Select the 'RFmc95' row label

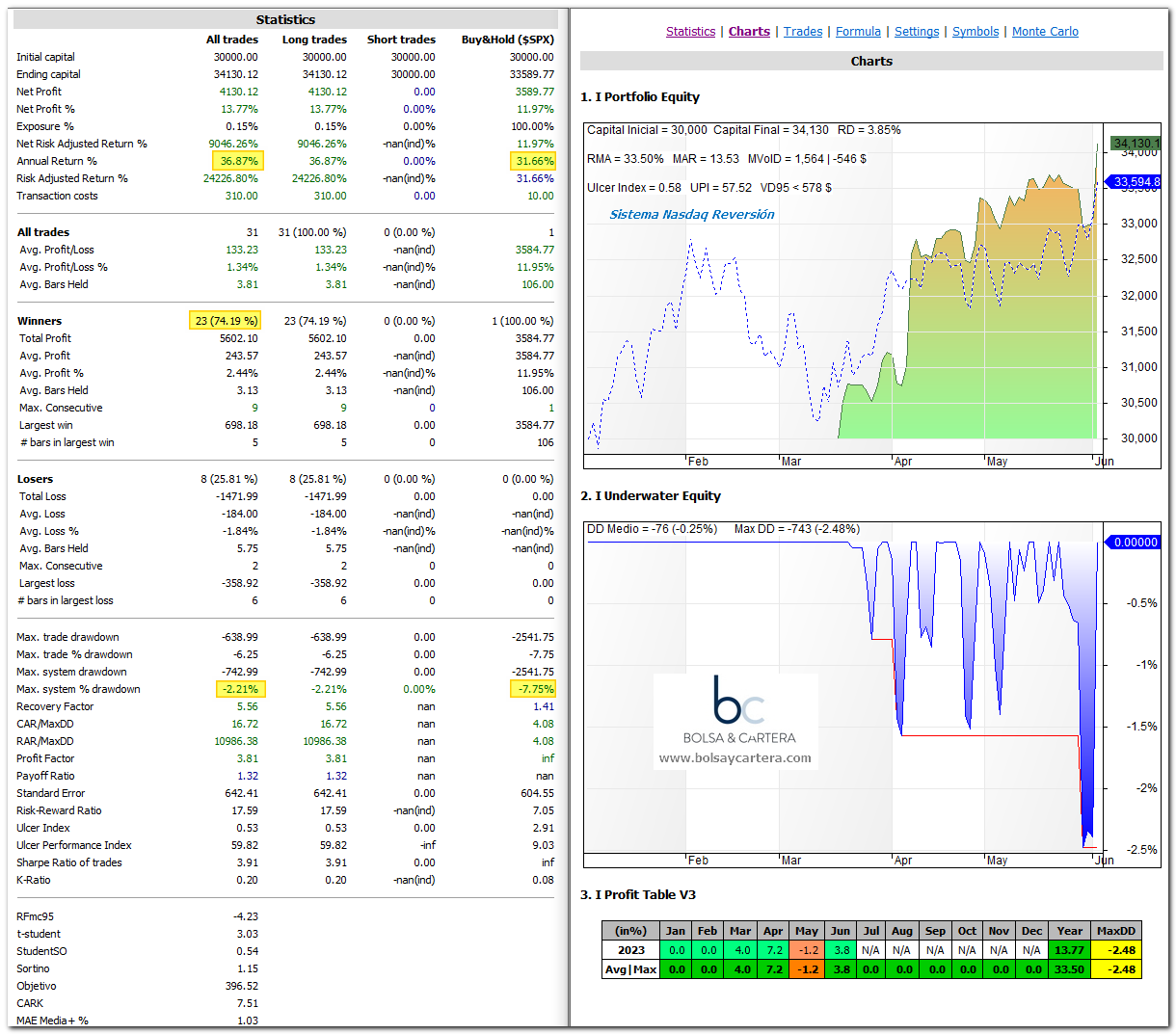pyautogui.click(x=36, y=916)
